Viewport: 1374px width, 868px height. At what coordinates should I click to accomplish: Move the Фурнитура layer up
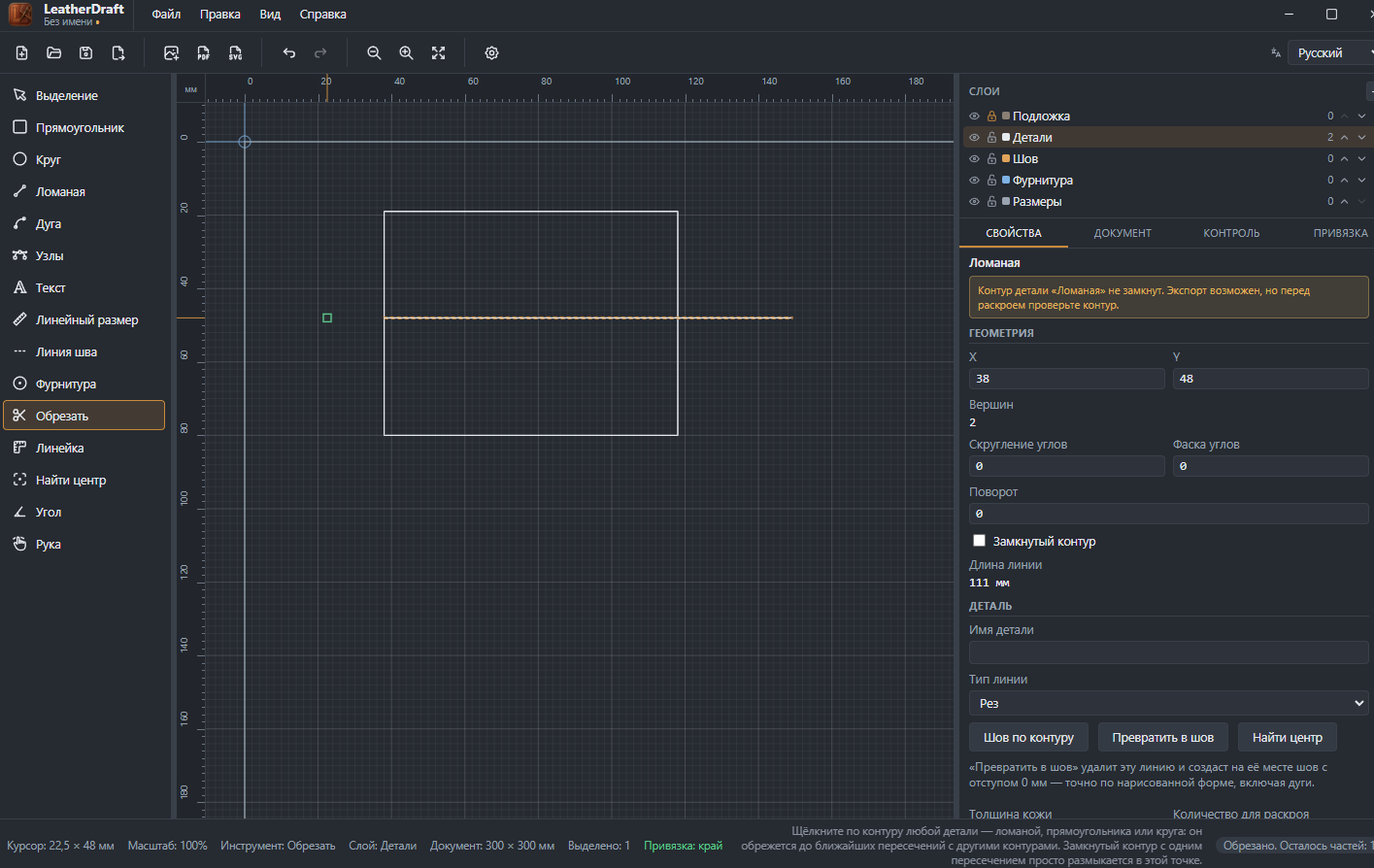point(1345,181)
